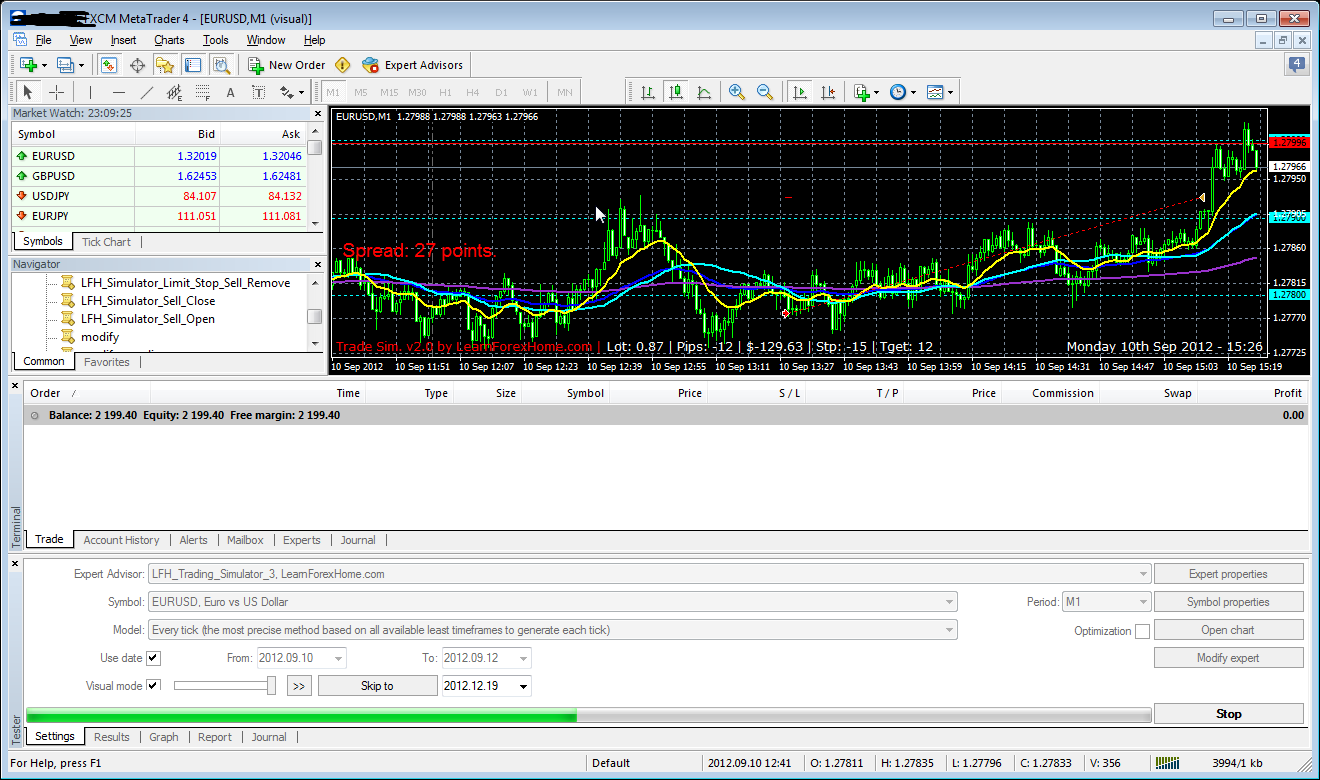
Task: Toggle chart Auto Scroll
Action: (799, 92)
